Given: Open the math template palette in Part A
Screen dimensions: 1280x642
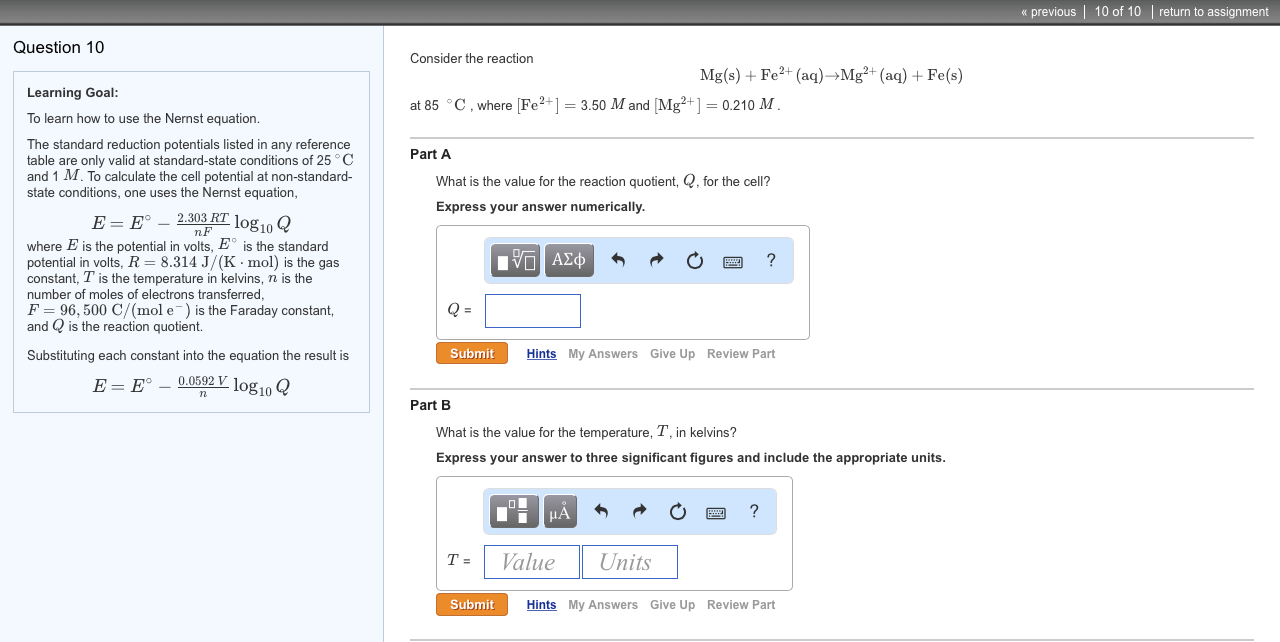Looking at the screenshot, I should click(x=512, y=259).
